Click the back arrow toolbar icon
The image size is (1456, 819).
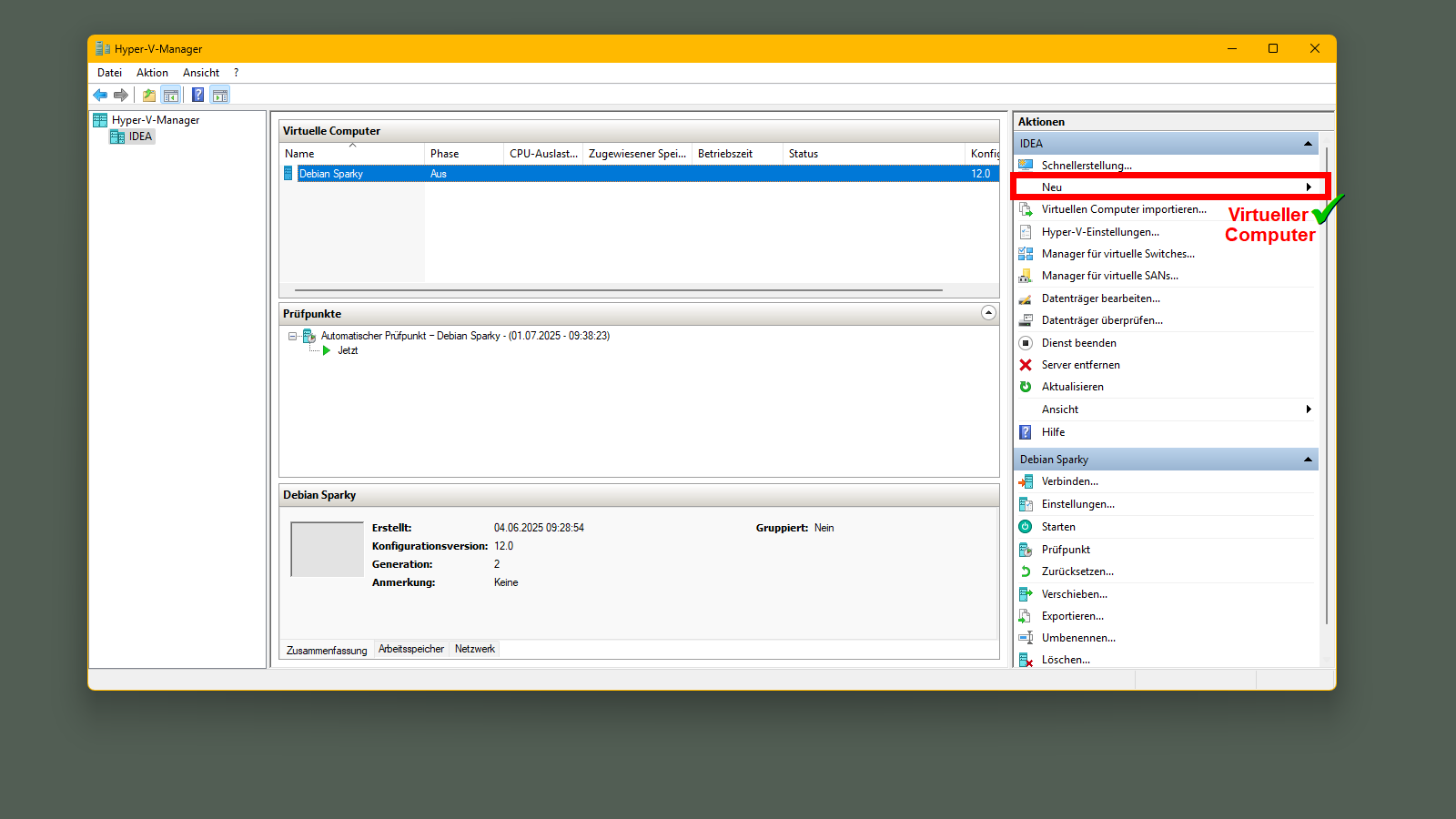(100, 95)
